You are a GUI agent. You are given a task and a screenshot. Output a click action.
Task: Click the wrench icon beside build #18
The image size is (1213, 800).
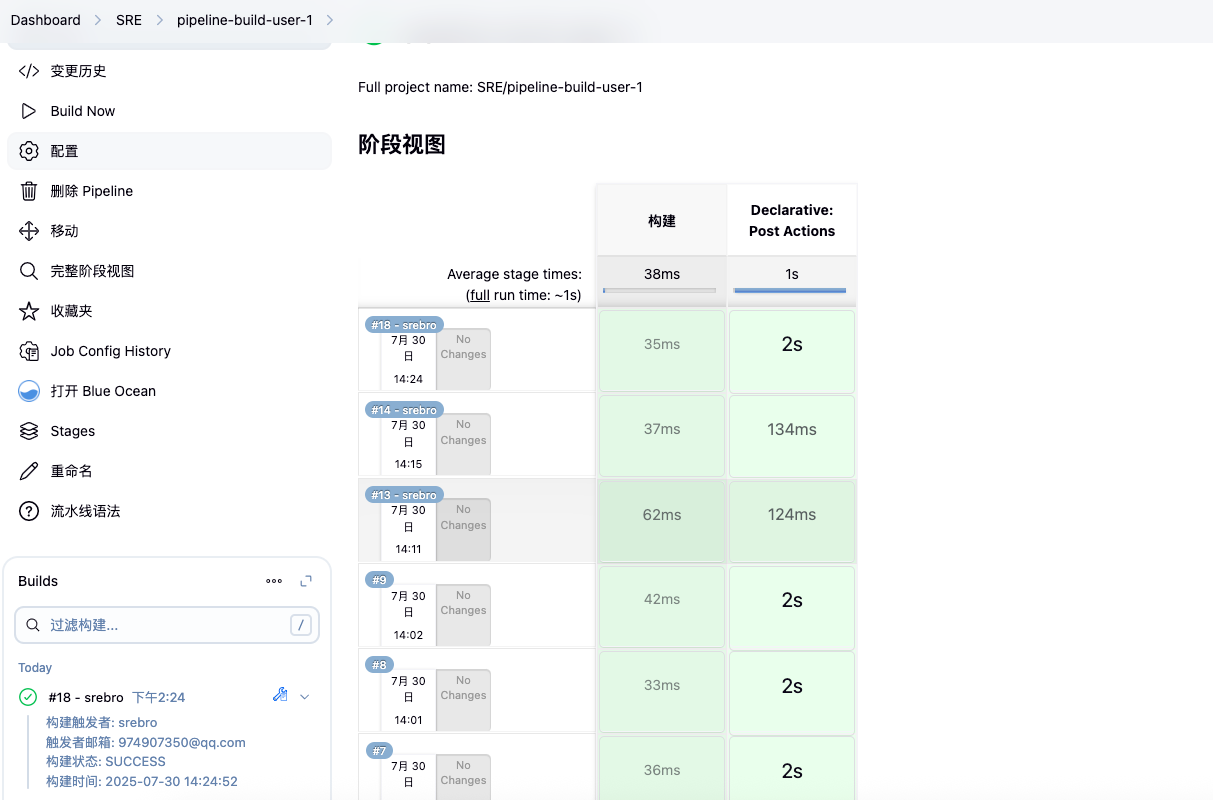[x=280, y=696]
